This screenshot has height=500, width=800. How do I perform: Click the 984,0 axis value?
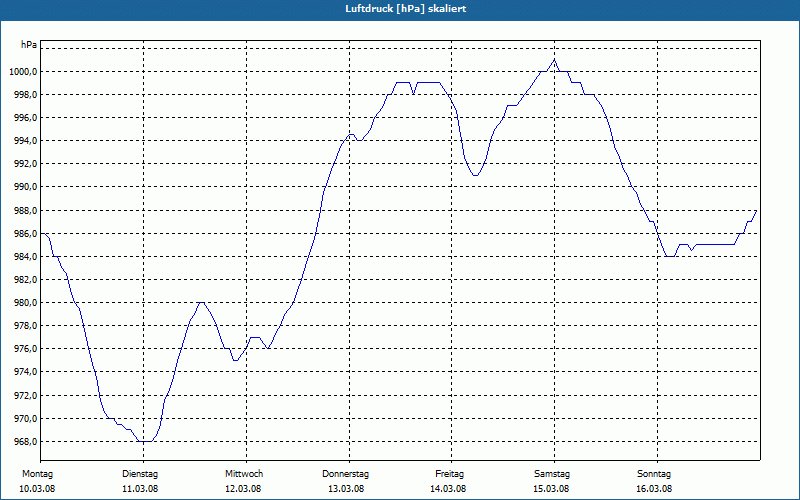(25, 257)
